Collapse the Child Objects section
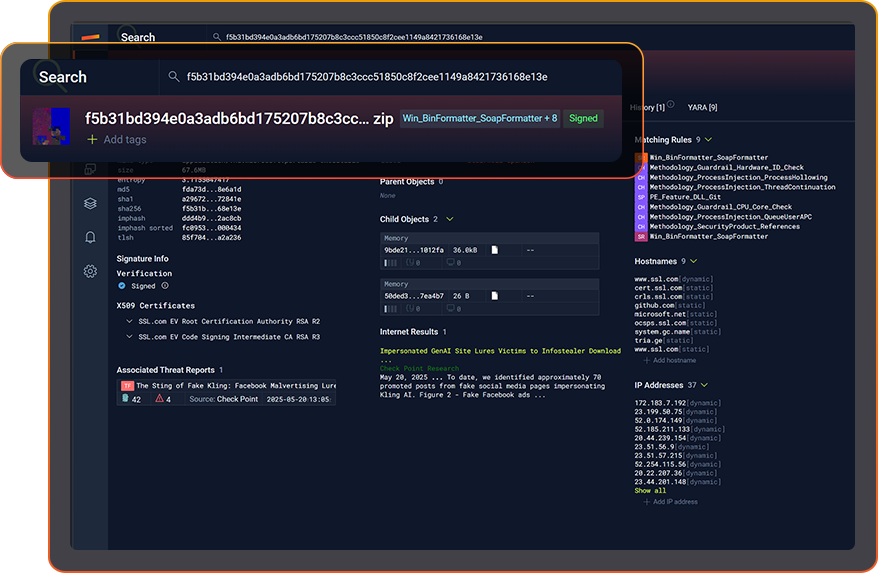 click(x=450, y=219)
